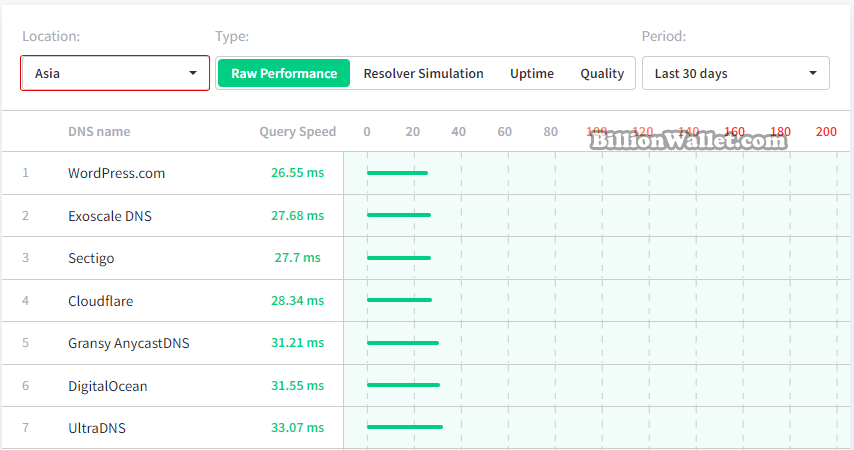Click Sectigo's green speed bar

[x=399, y=258]
